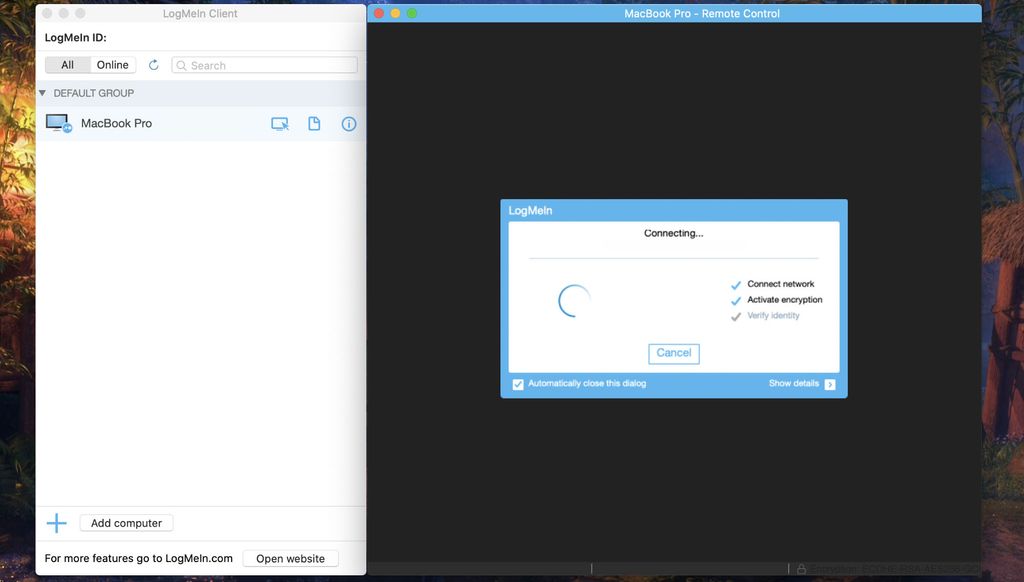Uncheck Automatically close this dialog

(518, 384)
